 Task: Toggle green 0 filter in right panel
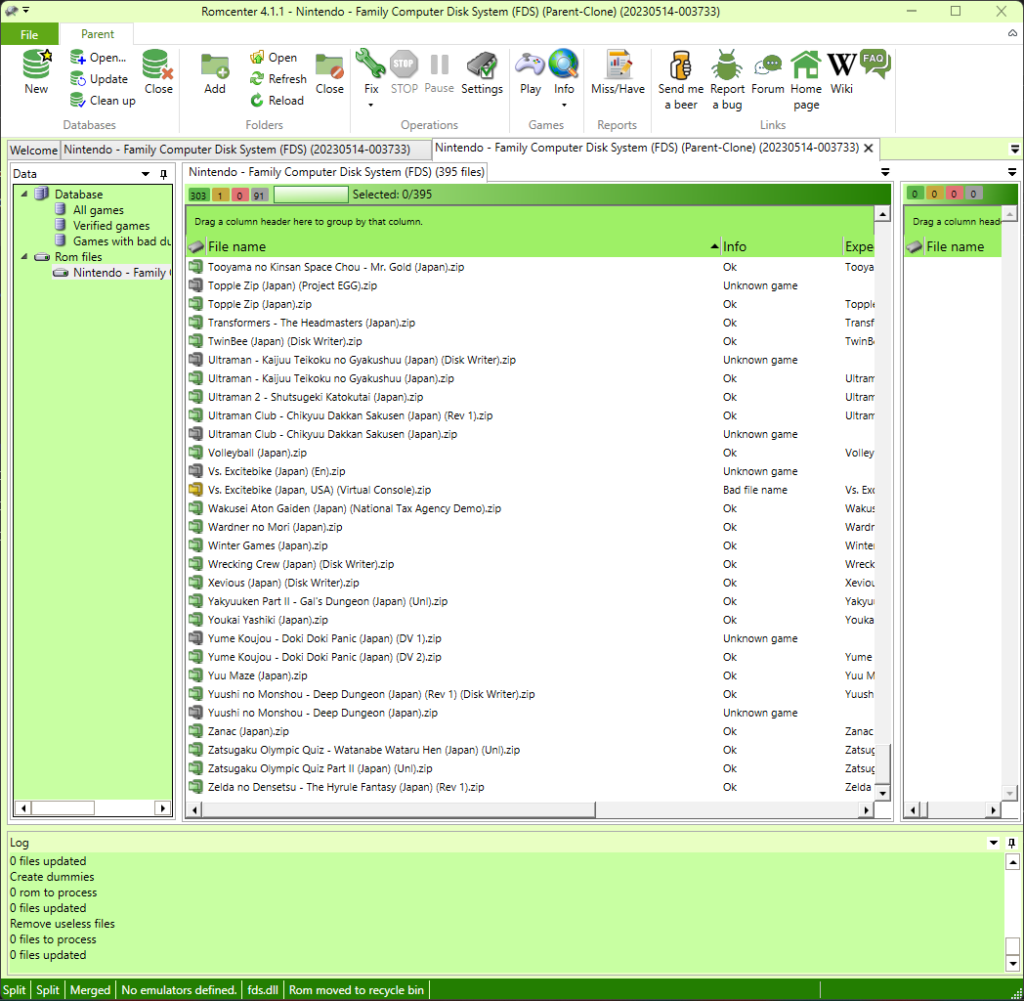915,193
